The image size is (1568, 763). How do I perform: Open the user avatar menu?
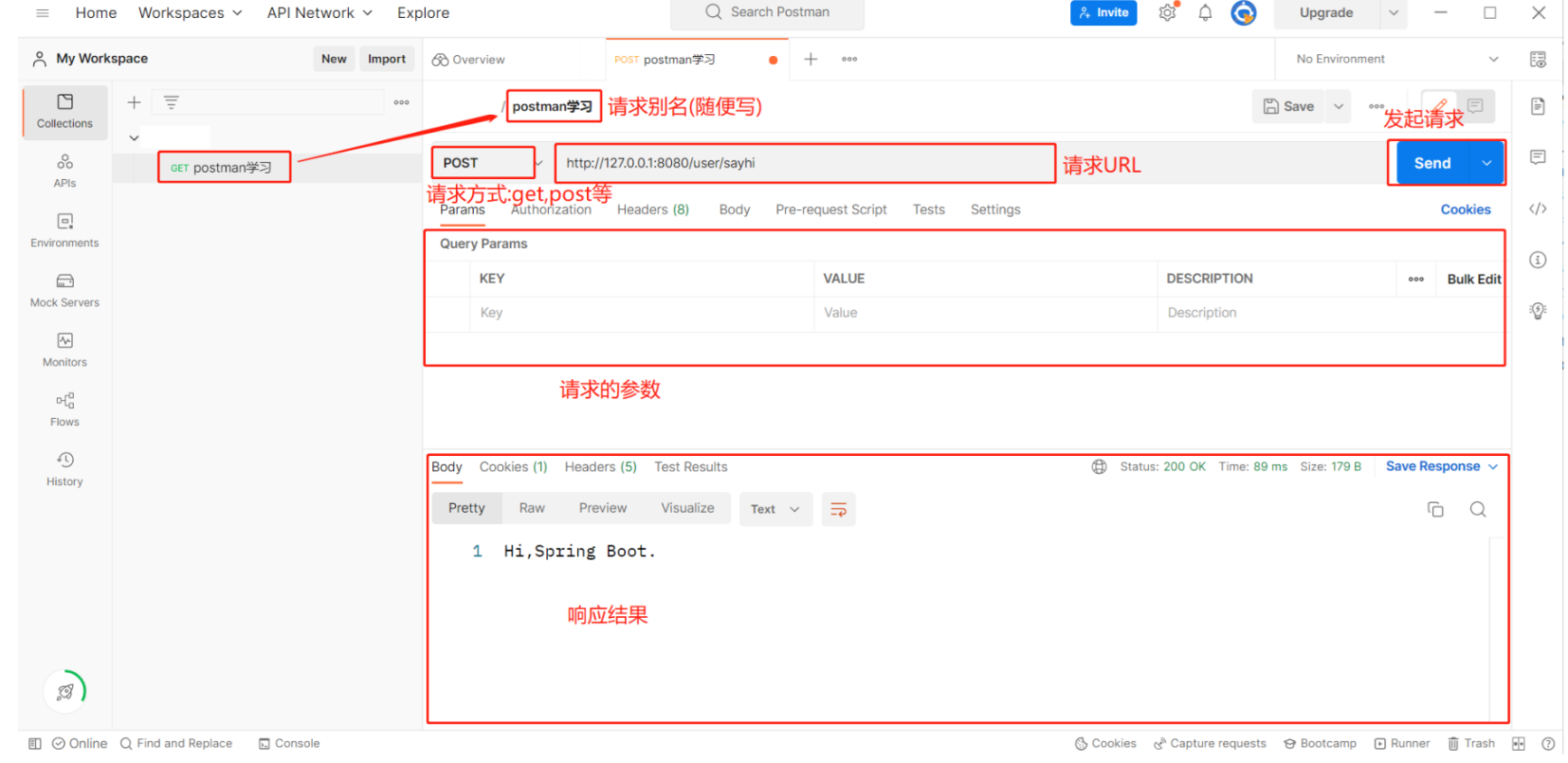(x=1243, y=12)
